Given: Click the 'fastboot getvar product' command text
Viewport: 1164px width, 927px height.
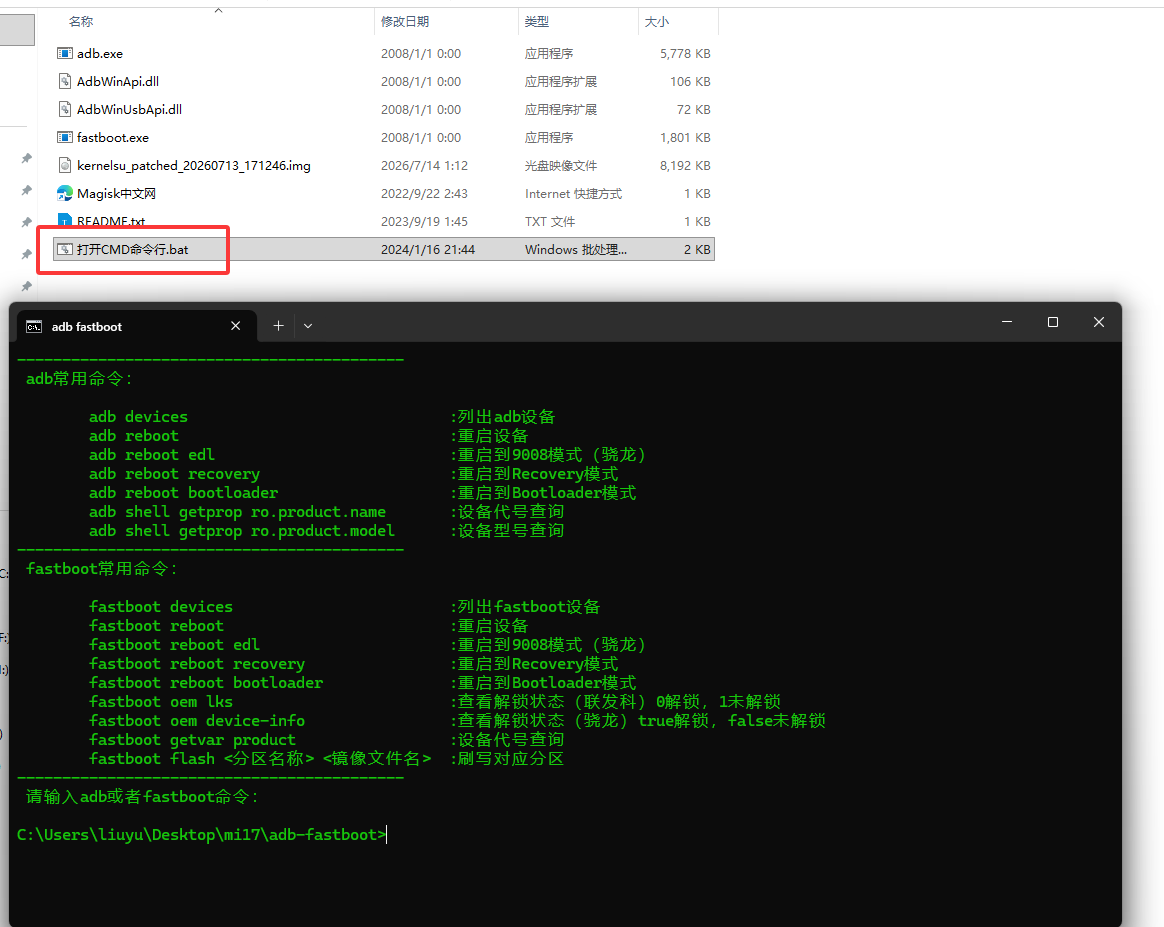Looking at the screenshot, I should pos(192,740).
